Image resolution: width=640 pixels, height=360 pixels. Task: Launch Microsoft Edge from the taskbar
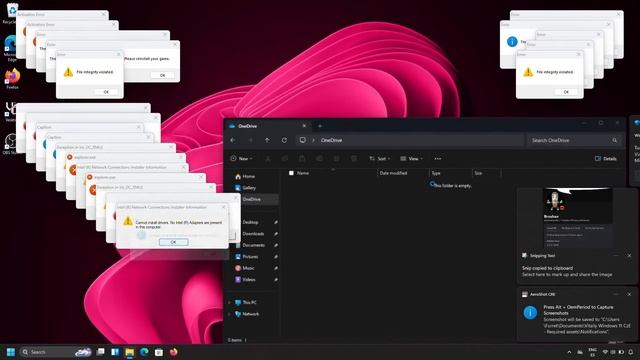point(144,352)
